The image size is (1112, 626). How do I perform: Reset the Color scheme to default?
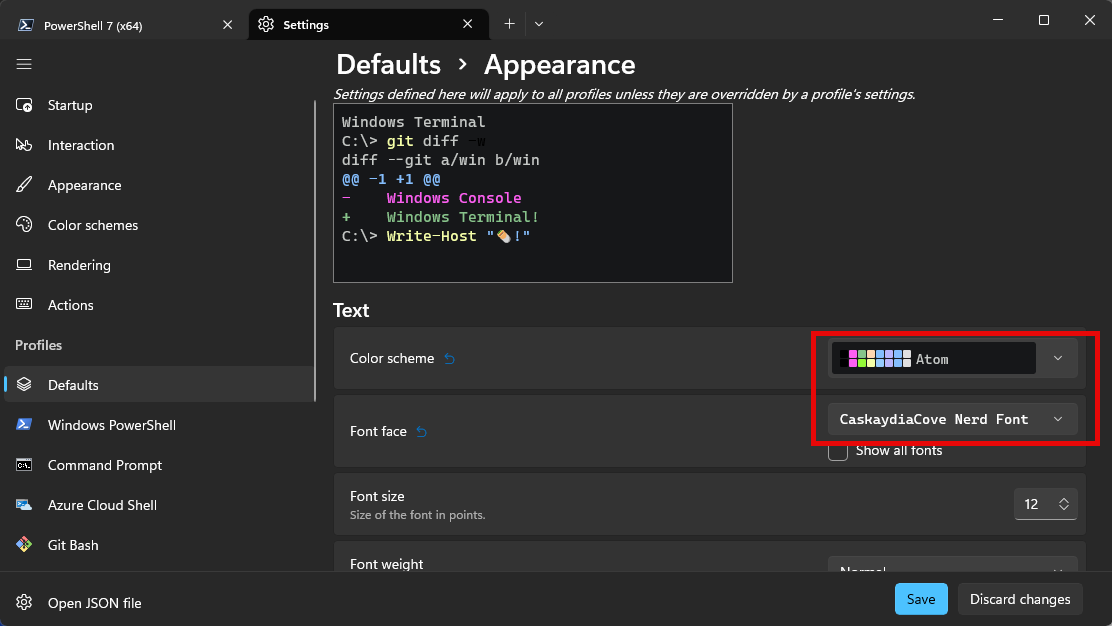click(x=450, y=359)
